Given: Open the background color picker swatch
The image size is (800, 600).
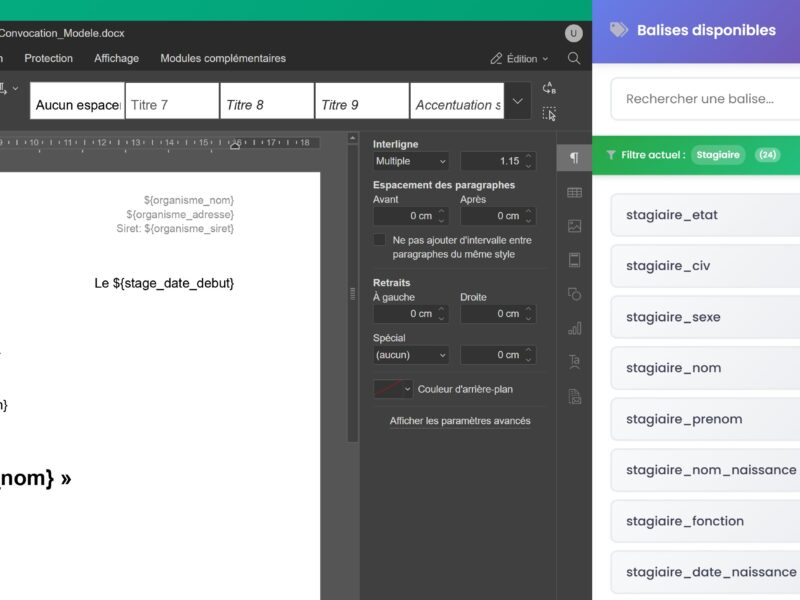Looking at the screenshot, I should [392, 389].
